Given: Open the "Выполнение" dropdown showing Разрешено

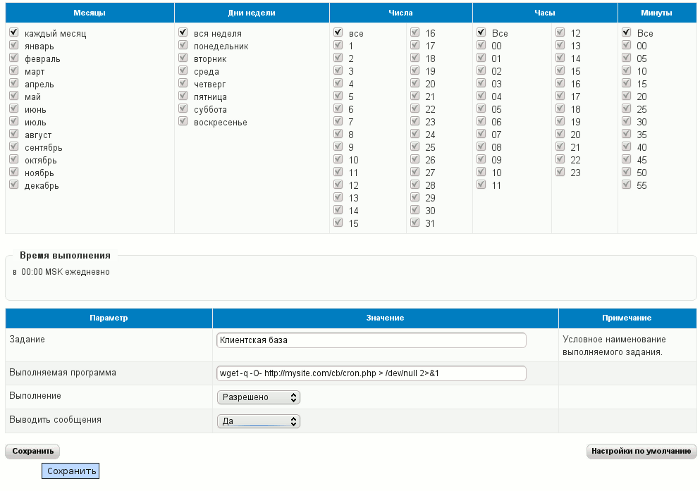Looking at the screenshot, I should pos(259,397).
